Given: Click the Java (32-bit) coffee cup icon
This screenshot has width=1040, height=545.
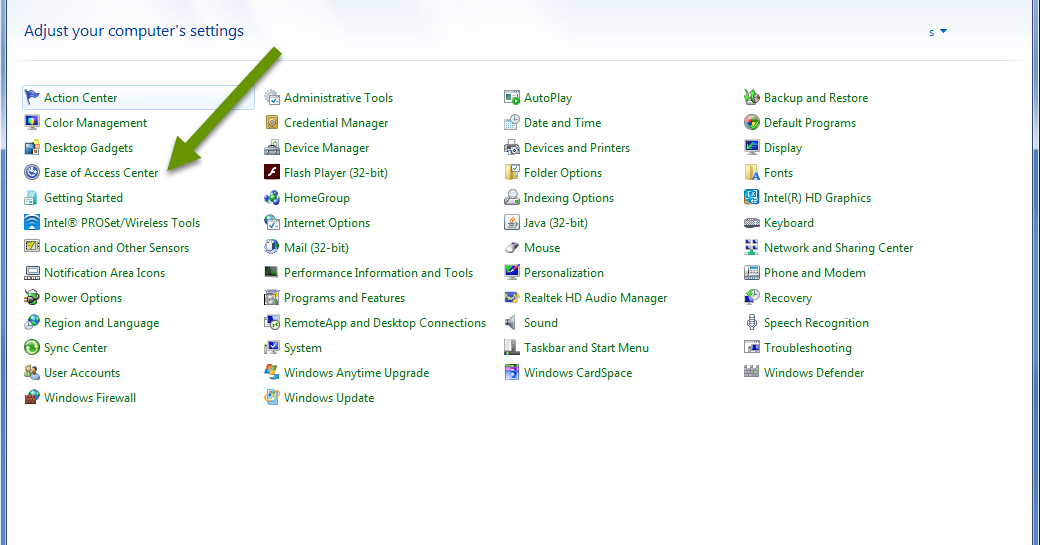Looking at the screenshot, I should point(512,223).
